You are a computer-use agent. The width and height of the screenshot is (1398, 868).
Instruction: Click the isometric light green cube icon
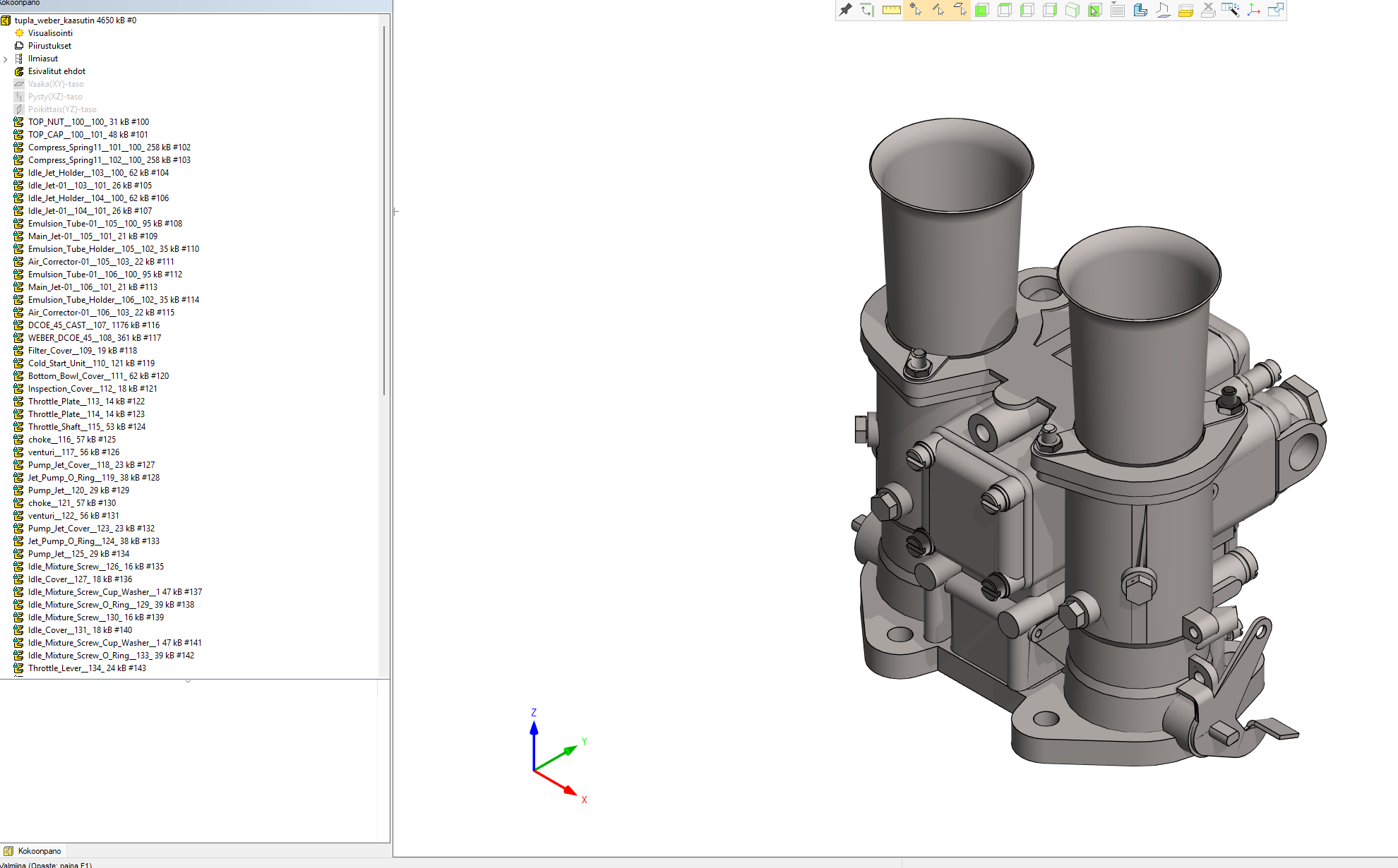coord(1072,10)
